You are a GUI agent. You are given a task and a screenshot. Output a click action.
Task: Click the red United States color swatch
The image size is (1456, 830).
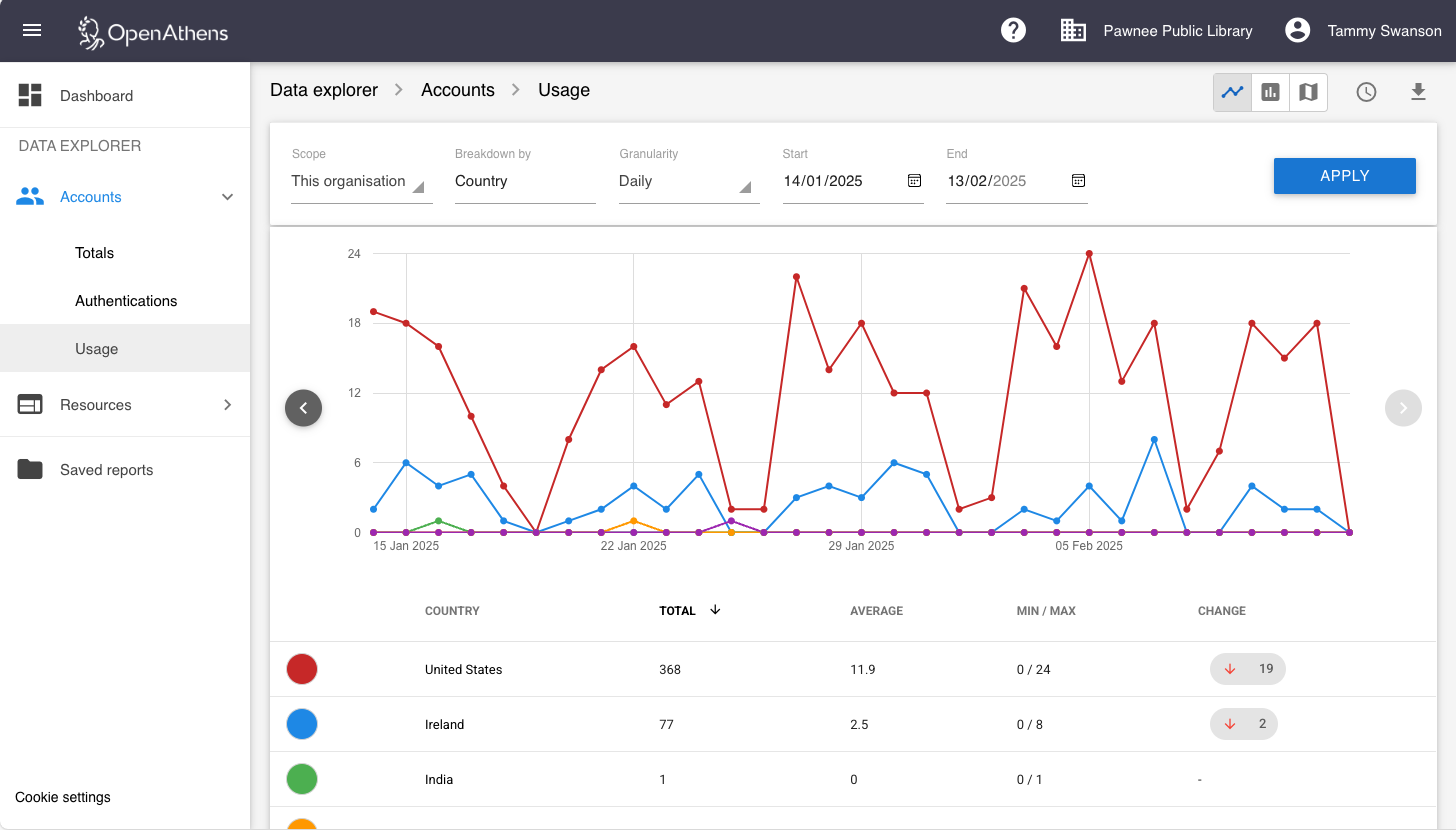pos(302,669)
